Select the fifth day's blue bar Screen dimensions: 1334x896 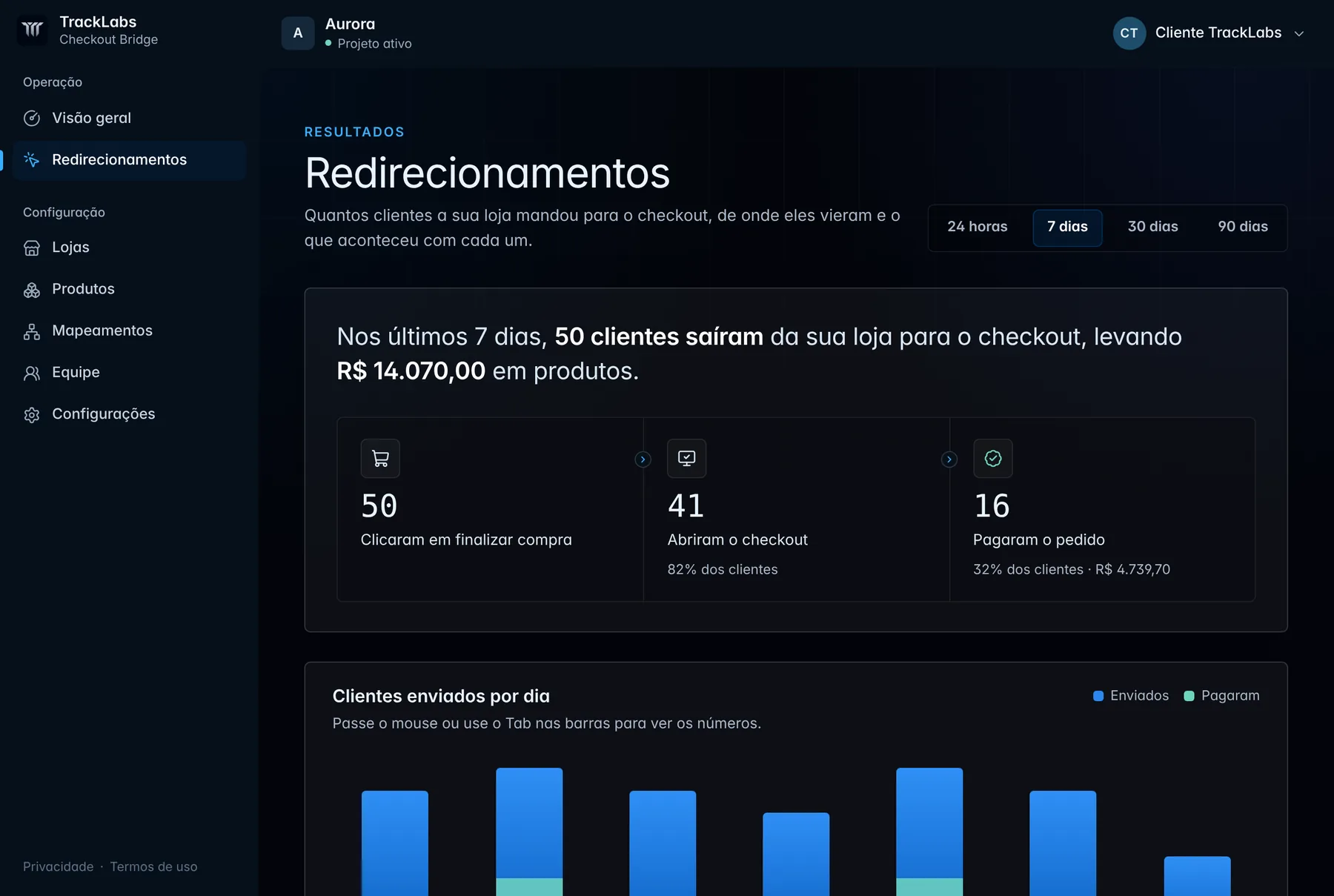pos(929,823)
